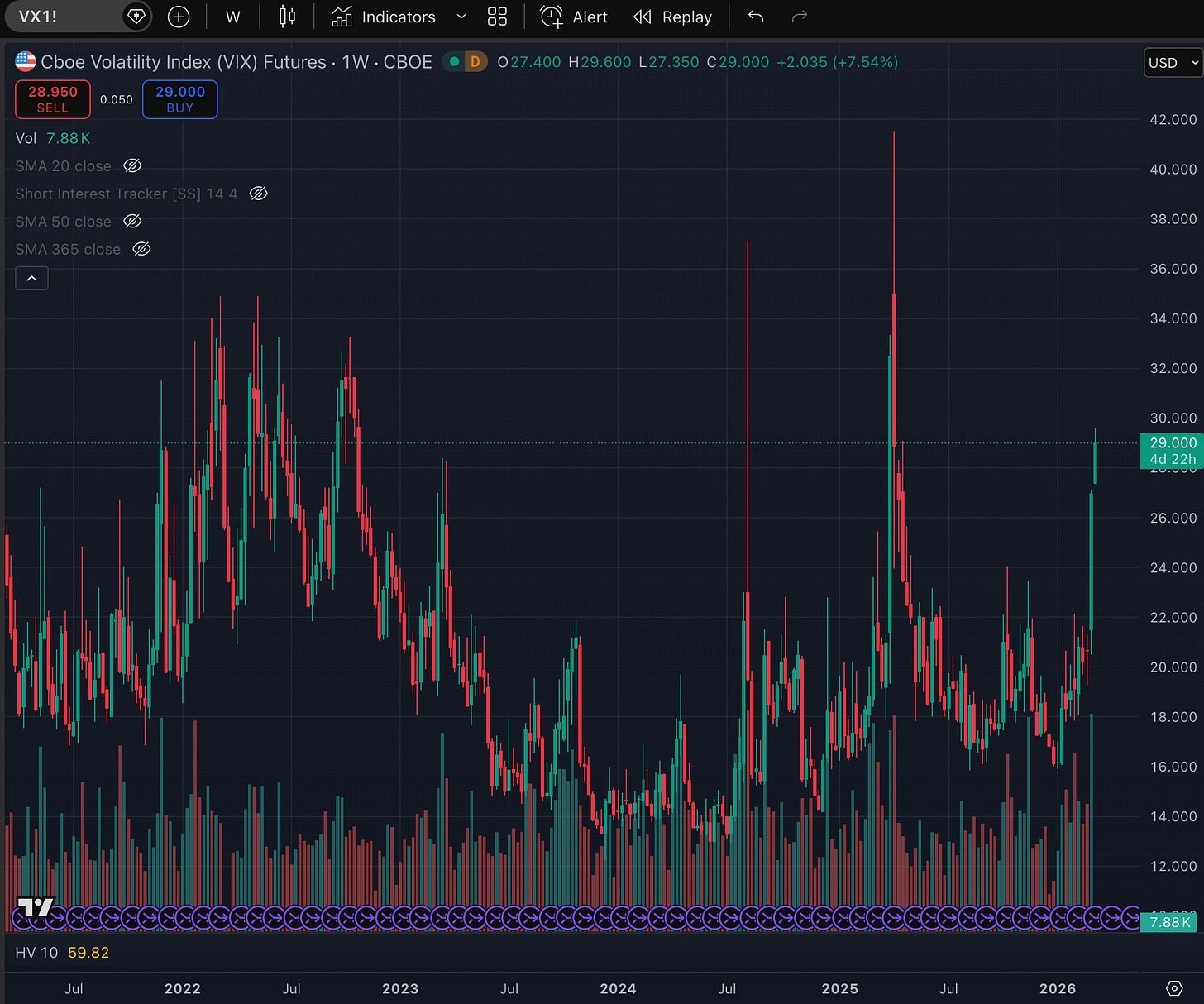Toggle visibility of Short Interest Tracker

pos(258,194)
